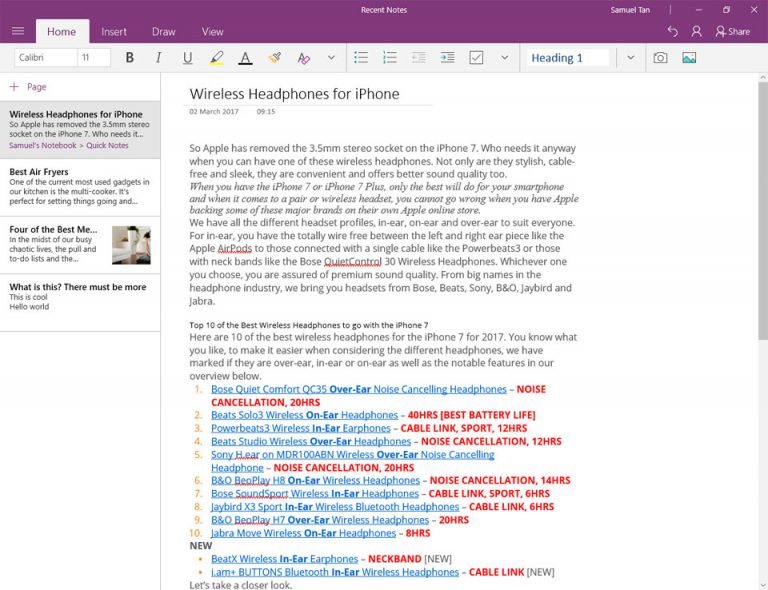Open 'What is this? There must be more' note
This screenshot has width=768, height=590.
coord(80,302)
